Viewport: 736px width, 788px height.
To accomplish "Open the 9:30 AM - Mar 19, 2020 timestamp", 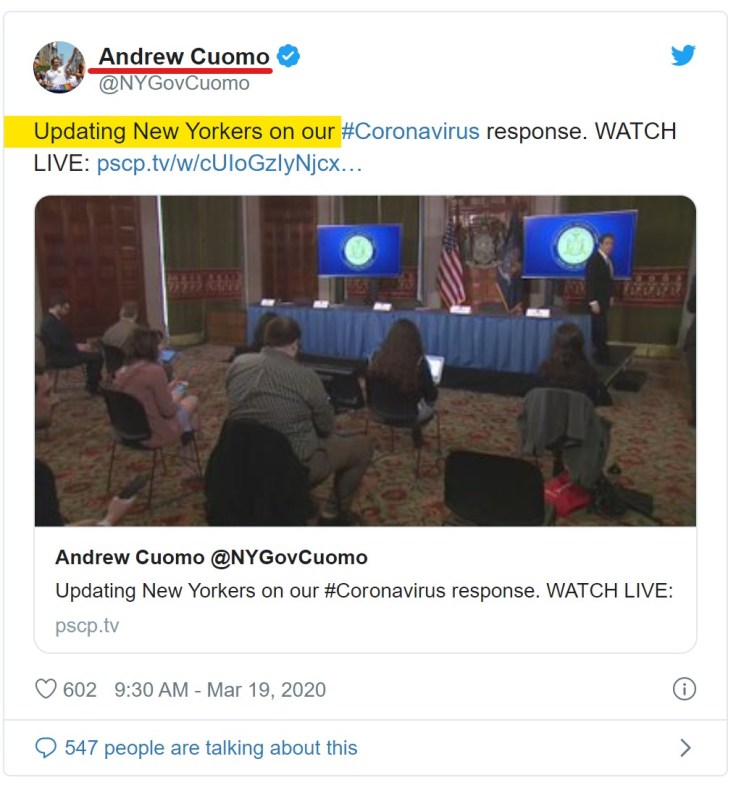I will point(220,690).
